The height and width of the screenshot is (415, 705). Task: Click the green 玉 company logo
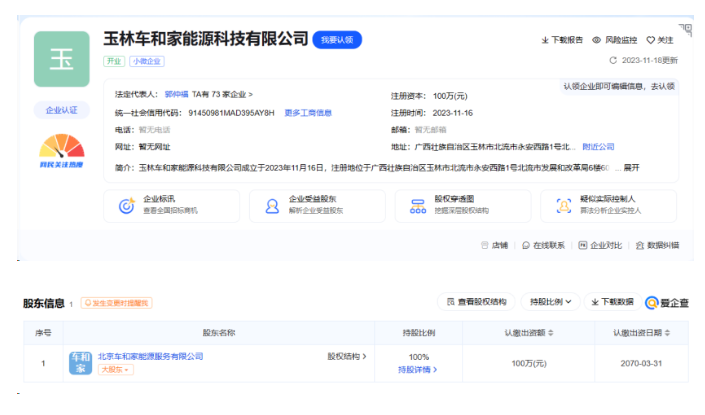point(62,59)
